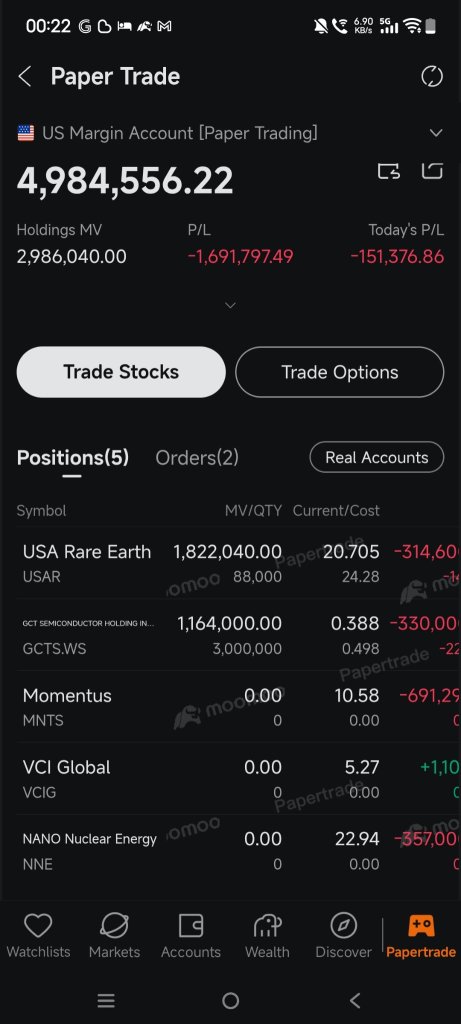Tap the refresh icon beside Paper Trade
The width and height of the screenshot is (461, 1024).
coord(432,76)
